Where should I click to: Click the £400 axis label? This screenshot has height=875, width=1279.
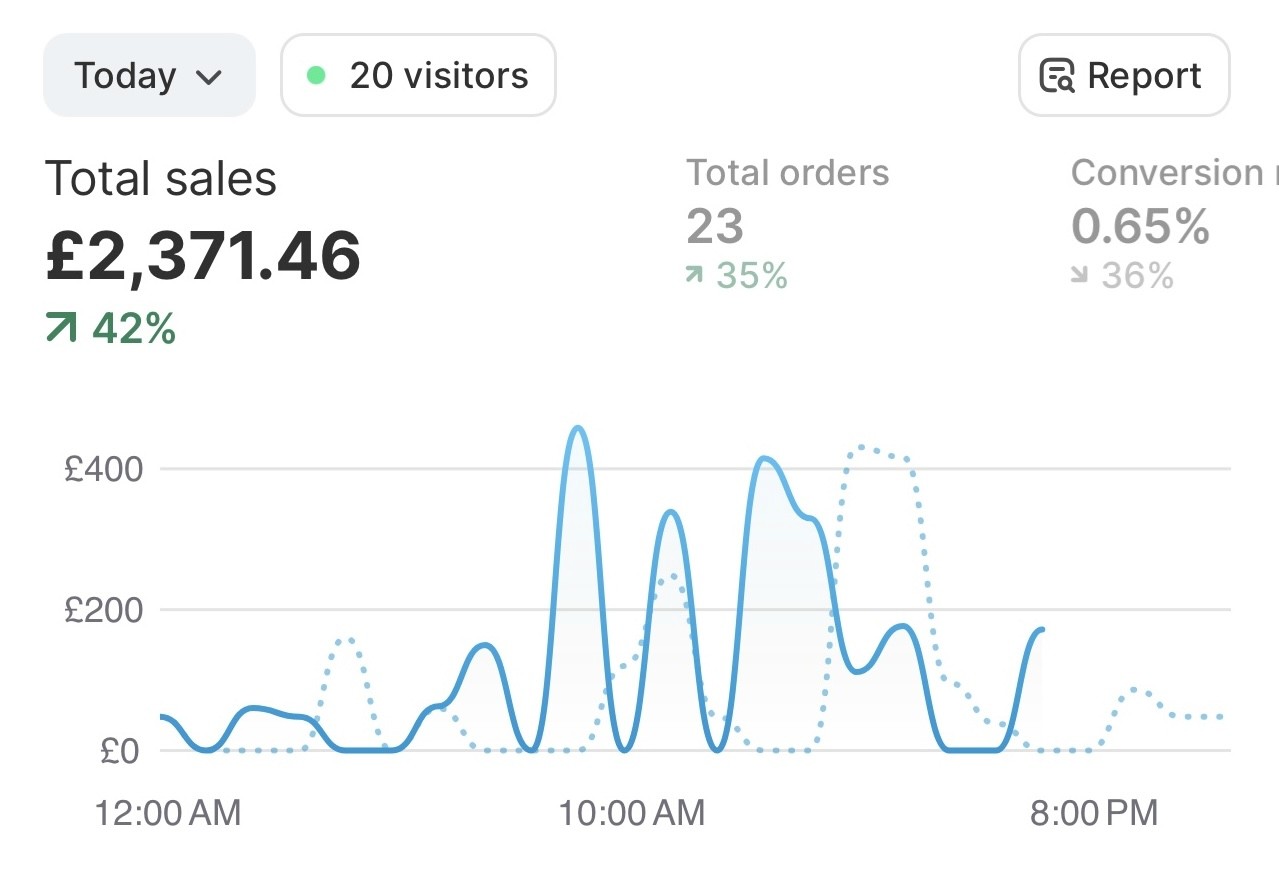coord(103,469)
